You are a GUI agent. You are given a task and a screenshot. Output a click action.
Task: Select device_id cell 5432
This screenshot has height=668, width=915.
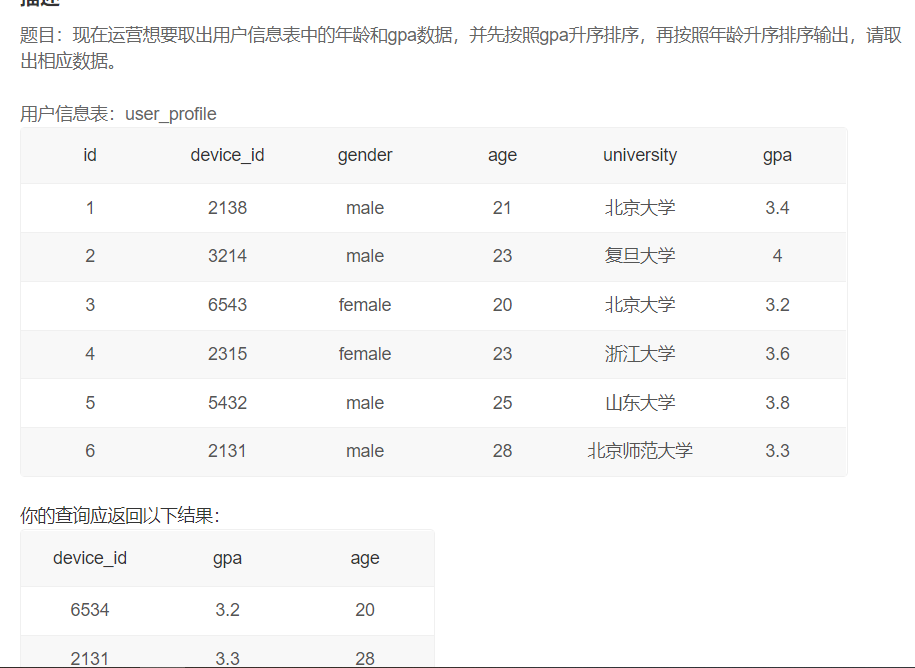227,403
